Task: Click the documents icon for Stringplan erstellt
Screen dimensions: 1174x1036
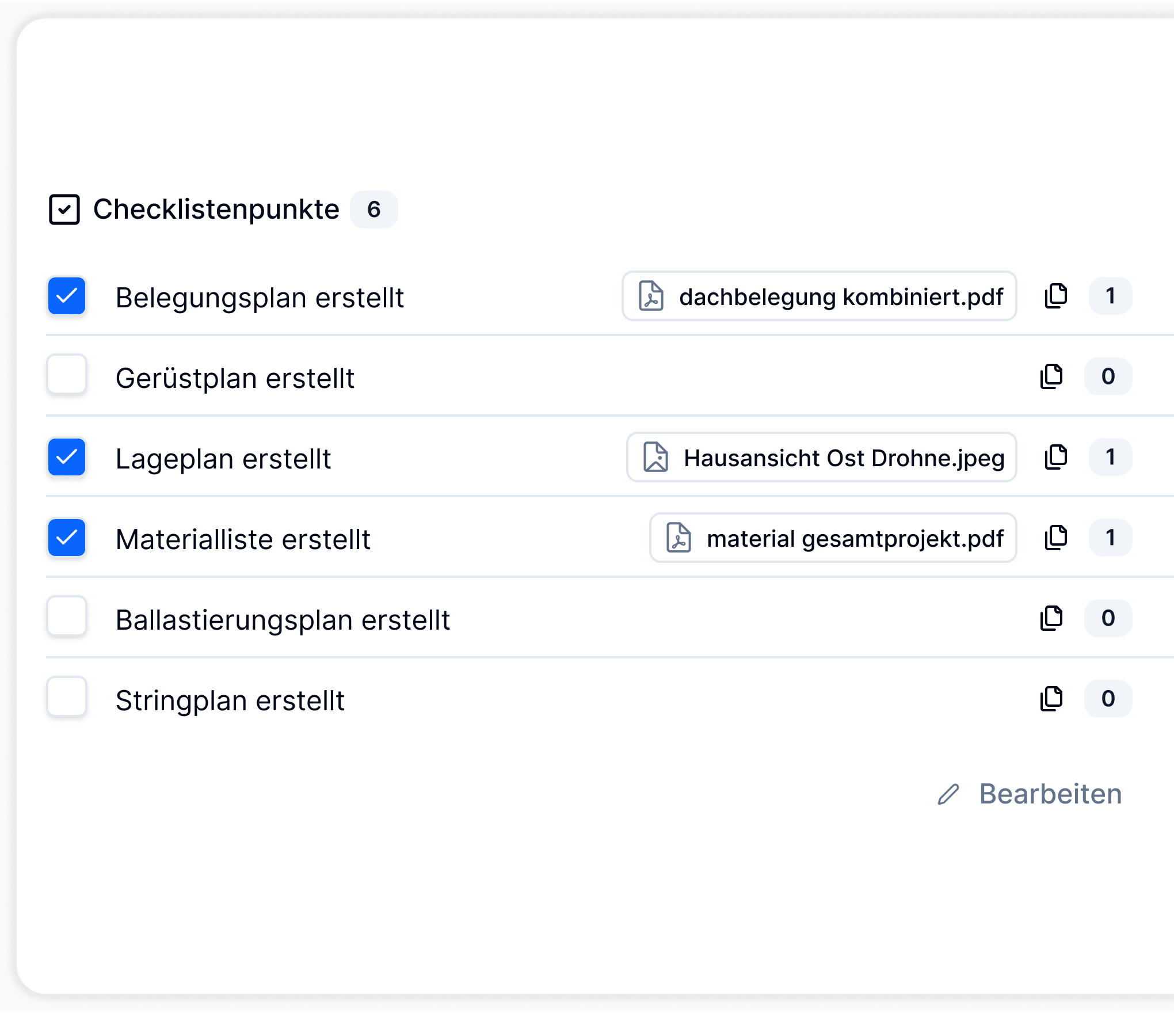Action: tap(1051, 699)
